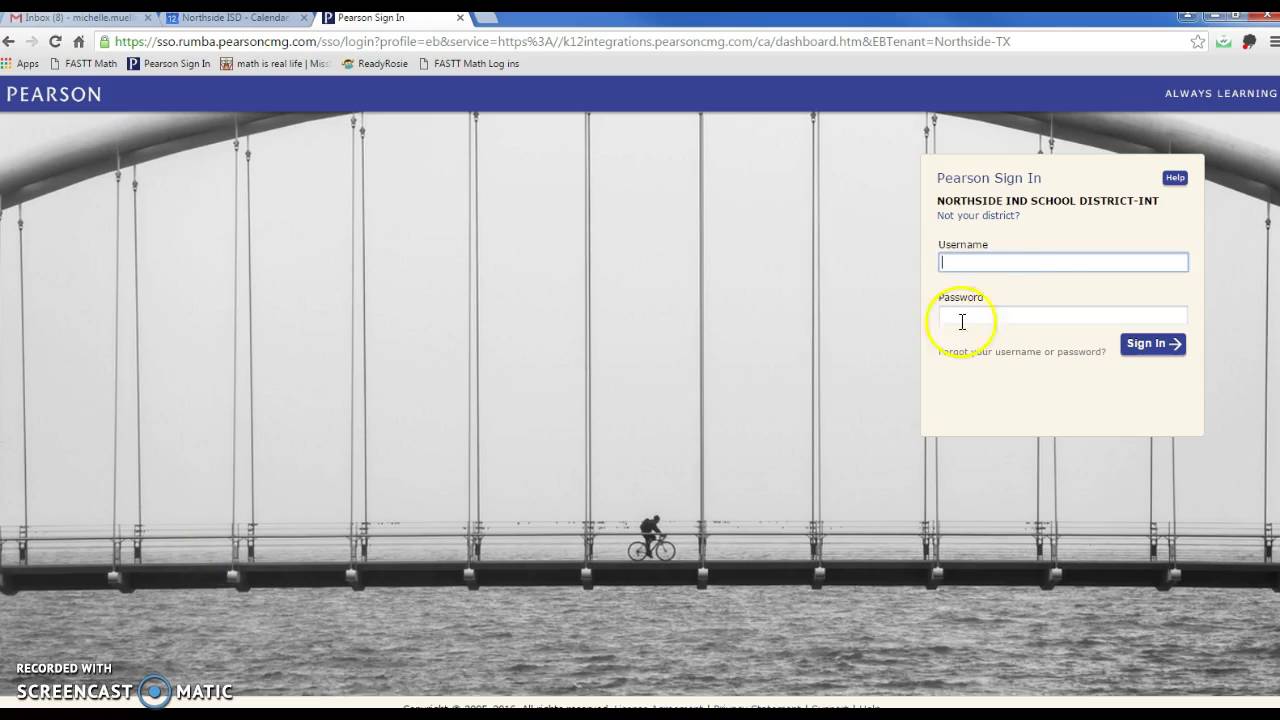1280x720 pixels.
Task: Open the browser home page icon
Action: coord(79,41)
